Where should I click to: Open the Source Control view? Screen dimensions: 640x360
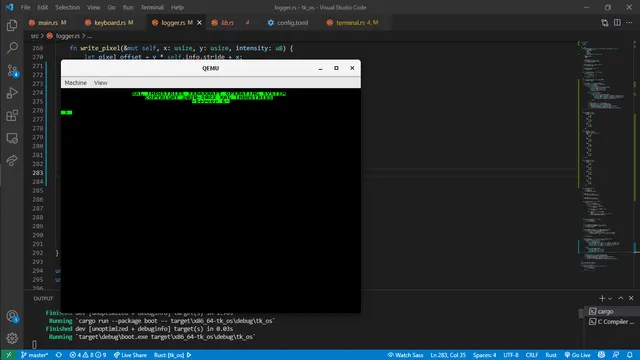coord(12,71)
